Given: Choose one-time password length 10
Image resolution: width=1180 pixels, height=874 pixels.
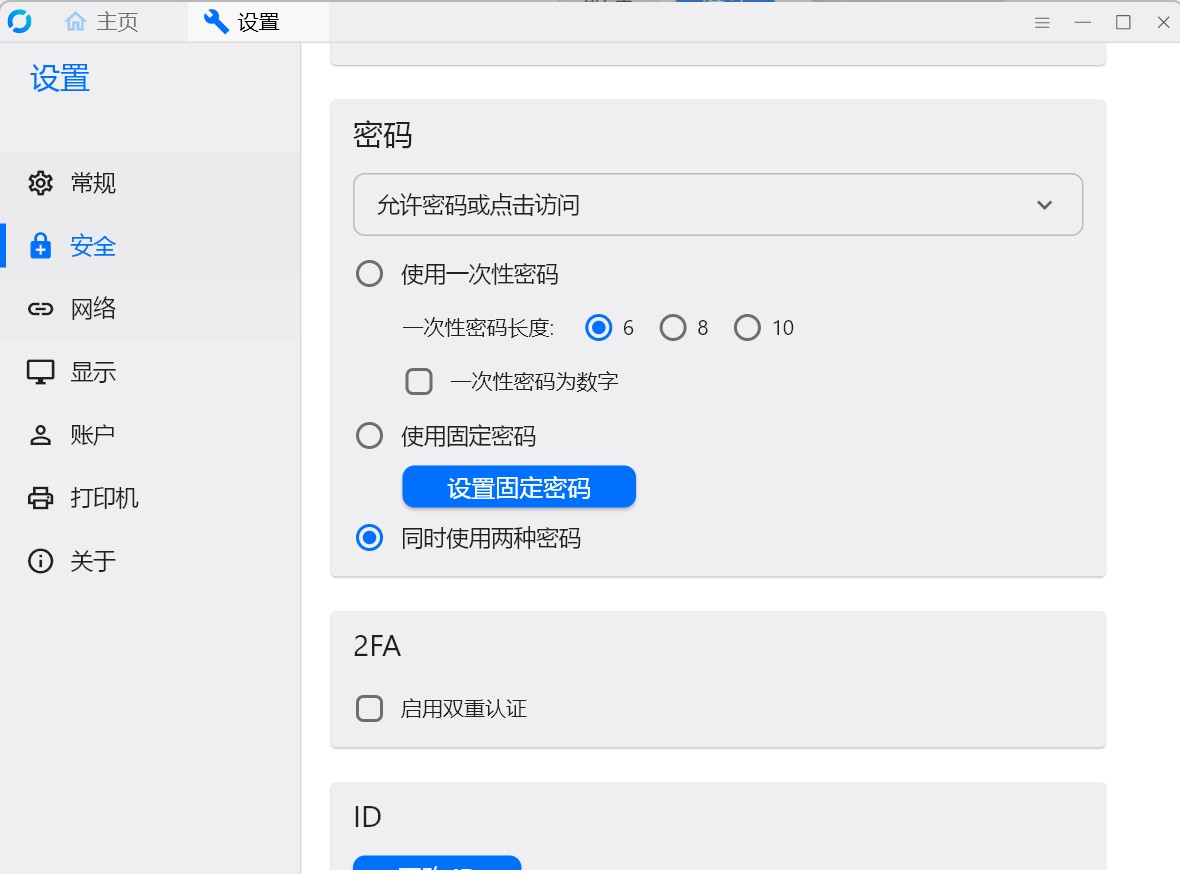Looking at the screenshot, I should (x=747, y=328).
